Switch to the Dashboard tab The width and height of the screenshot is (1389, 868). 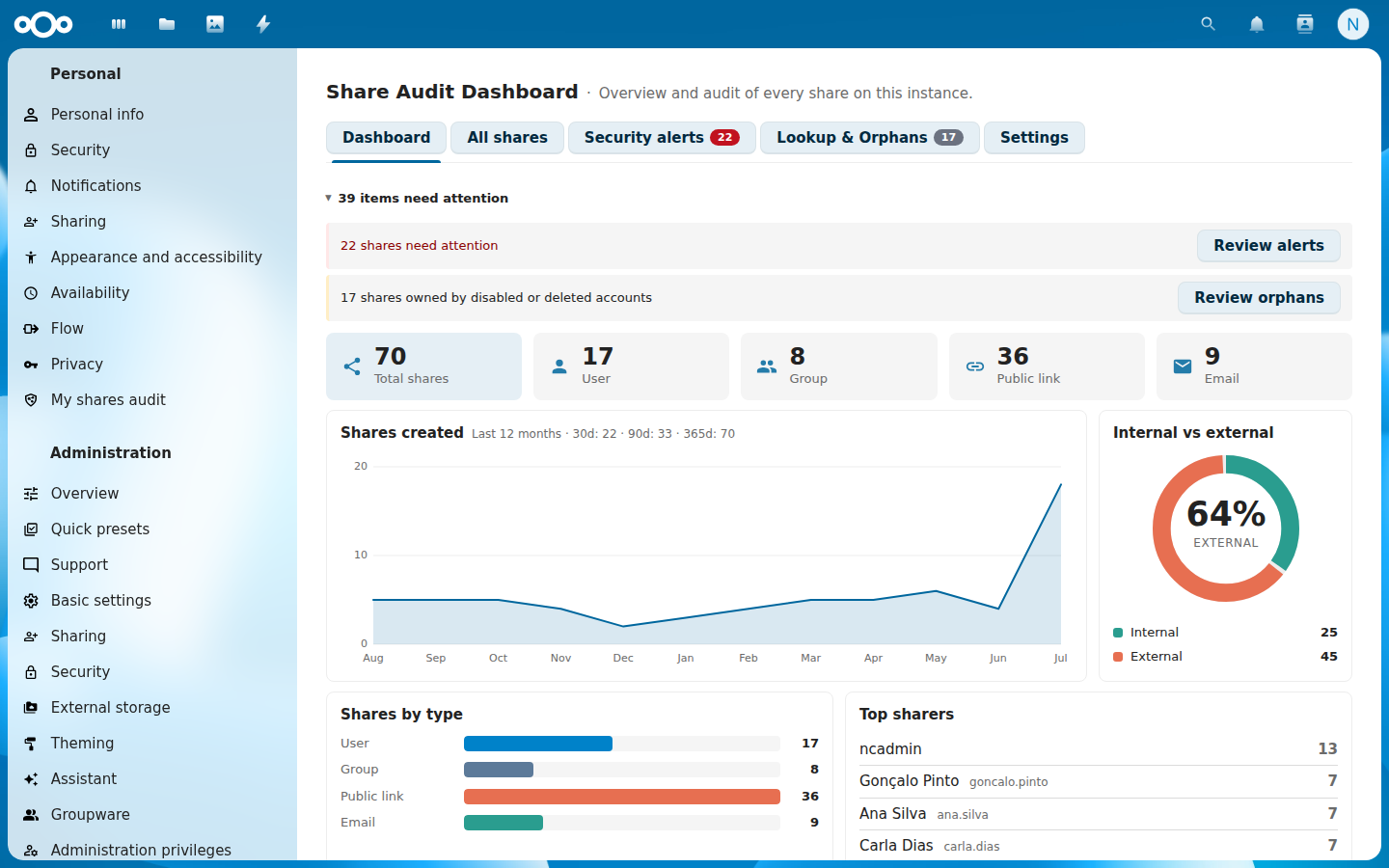click(x=386, y=137)
